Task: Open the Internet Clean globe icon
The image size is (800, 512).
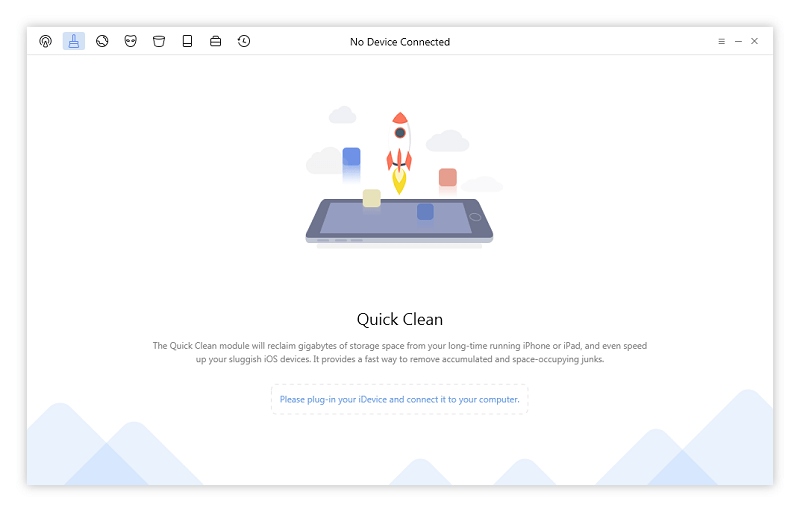Action: pyautogui.click(x=102, y=41)
